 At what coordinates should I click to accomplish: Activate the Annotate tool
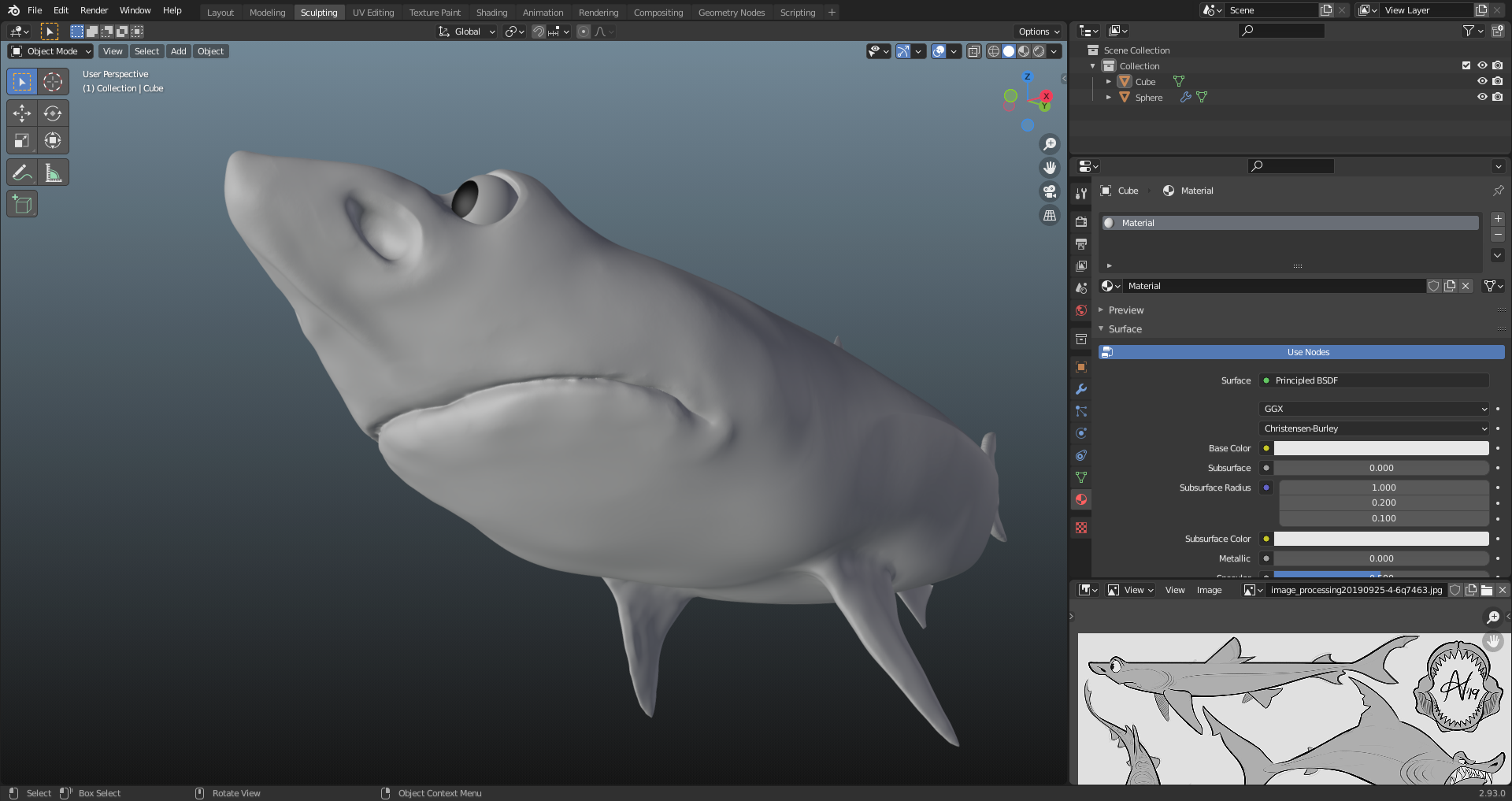click(22, 172)
